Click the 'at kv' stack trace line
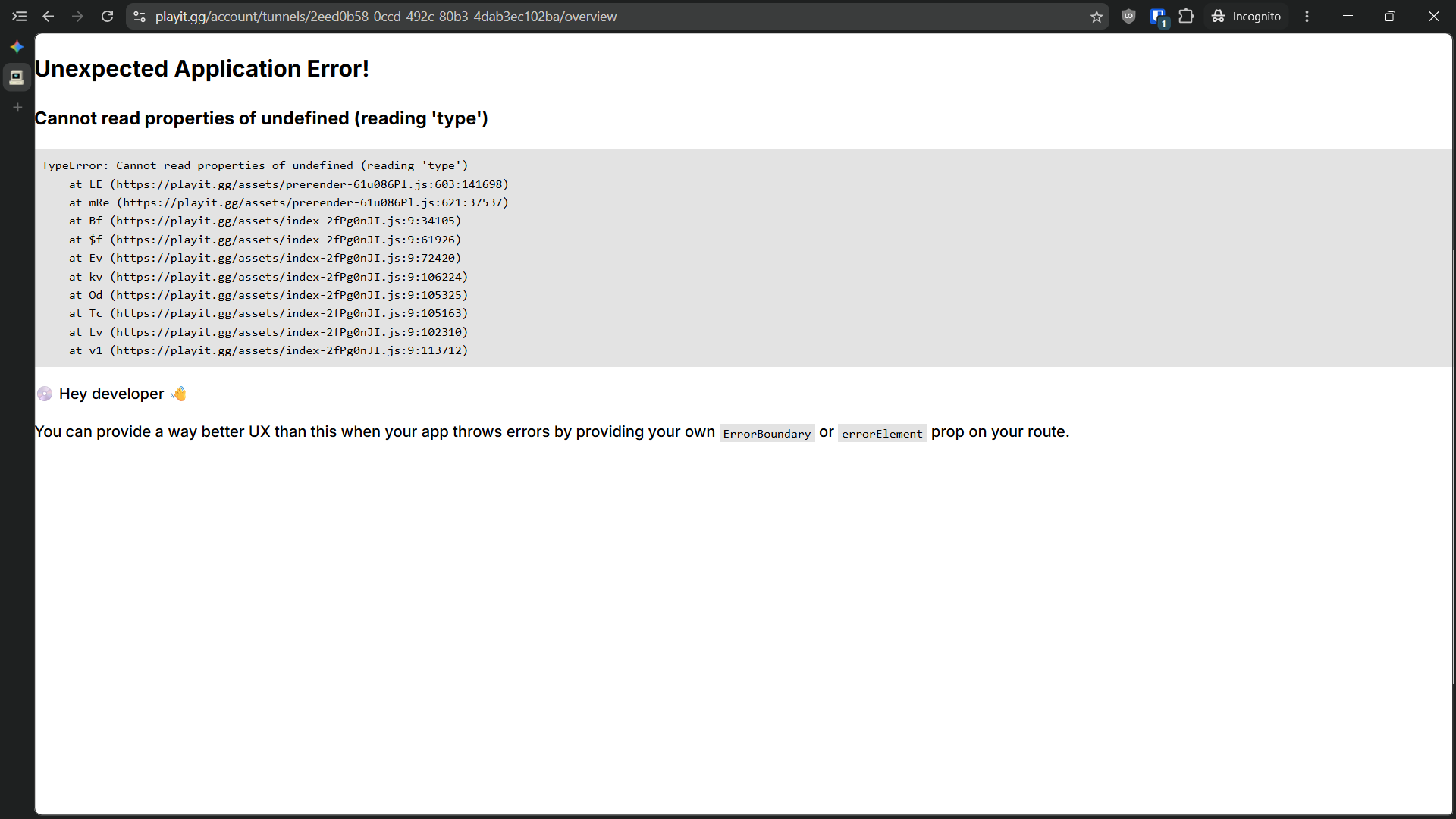The image size is (1456, 819). 268,277
